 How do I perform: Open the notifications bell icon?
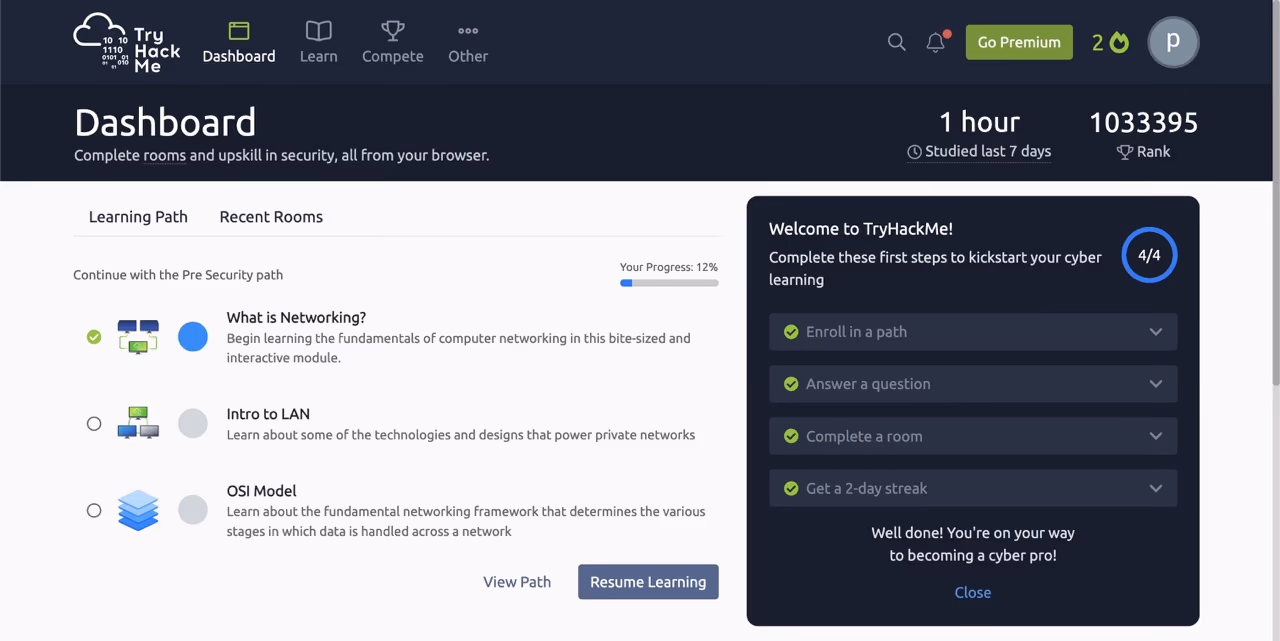point(936,42)
